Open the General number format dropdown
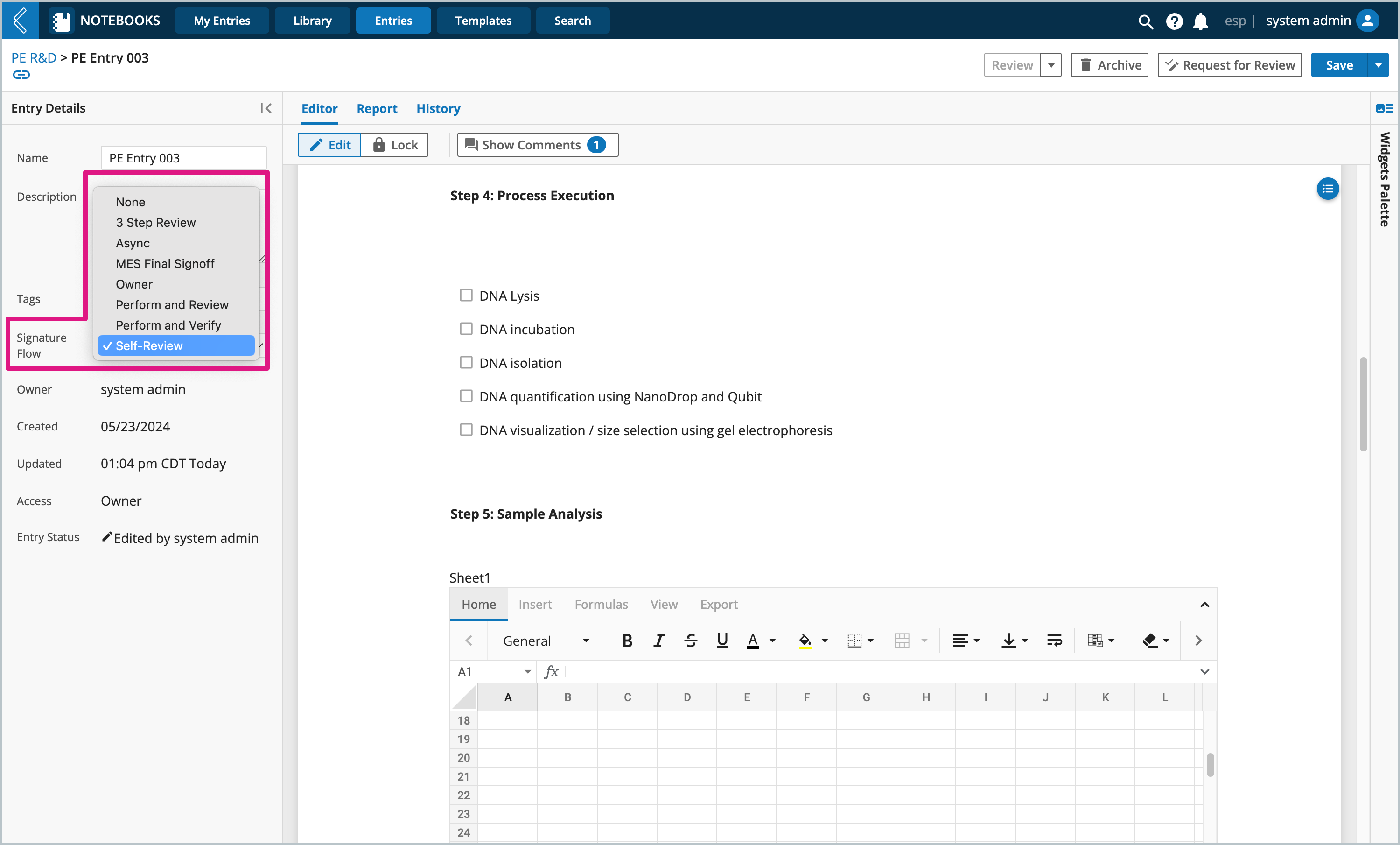The image size is (1400, 845). point(546,641)
